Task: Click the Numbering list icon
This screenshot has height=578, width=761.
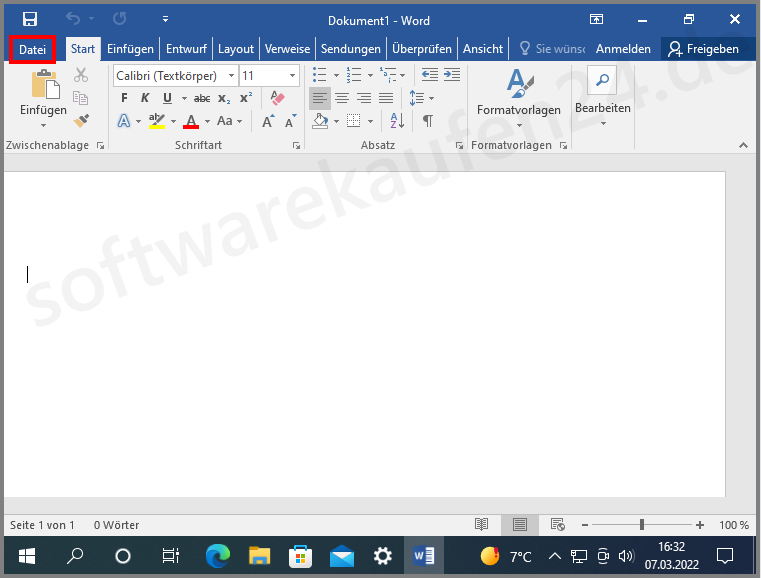Action: tap(354, 75)
